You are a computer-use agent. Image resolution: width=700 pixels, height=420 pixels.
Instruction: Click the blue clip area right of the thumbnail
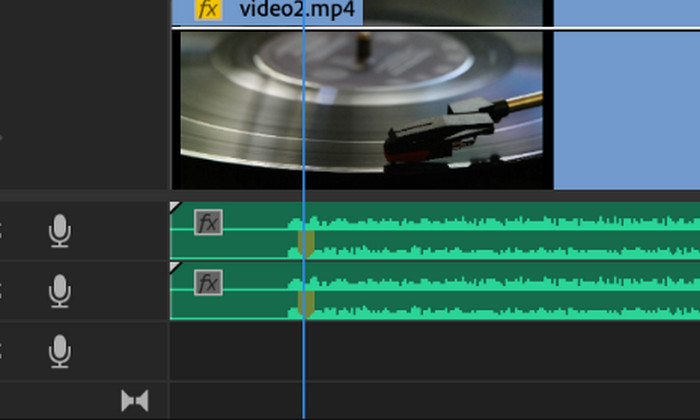pos(625,110)
